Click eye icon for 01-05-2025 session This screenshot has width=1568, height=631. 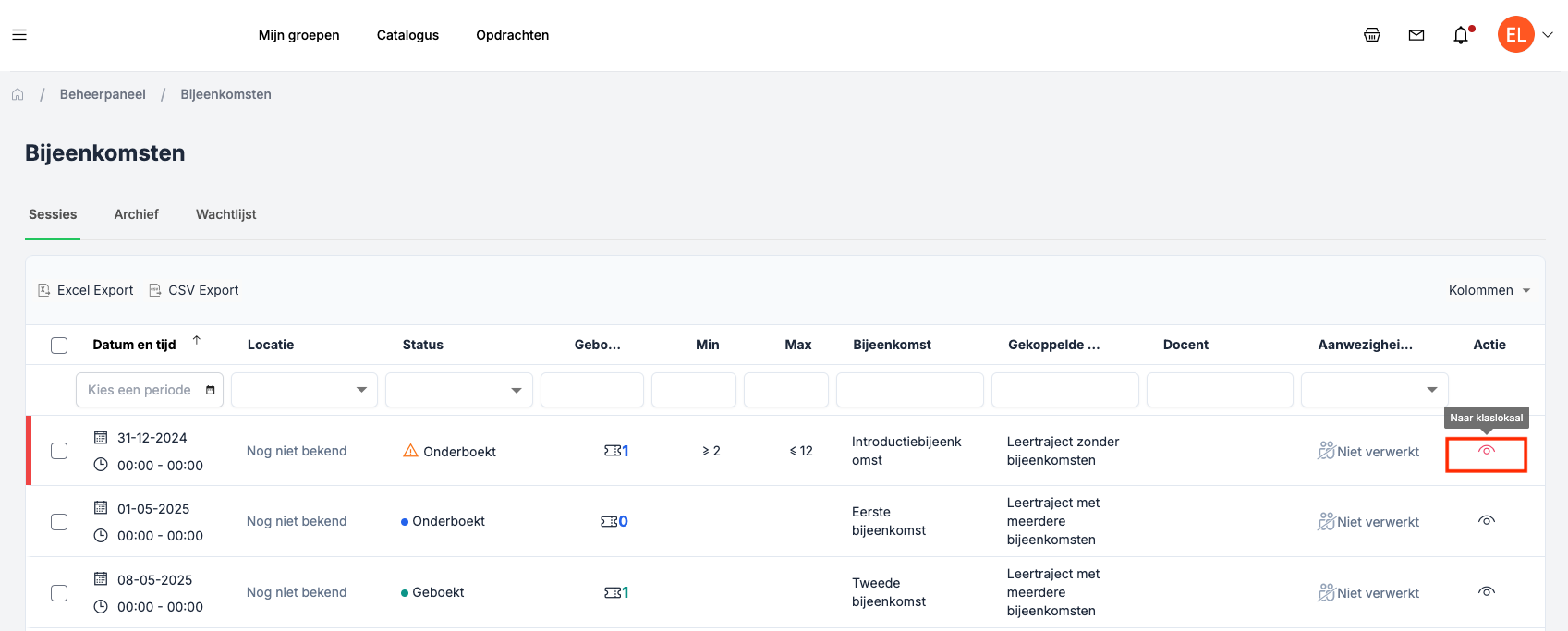tap(1486, 521)
